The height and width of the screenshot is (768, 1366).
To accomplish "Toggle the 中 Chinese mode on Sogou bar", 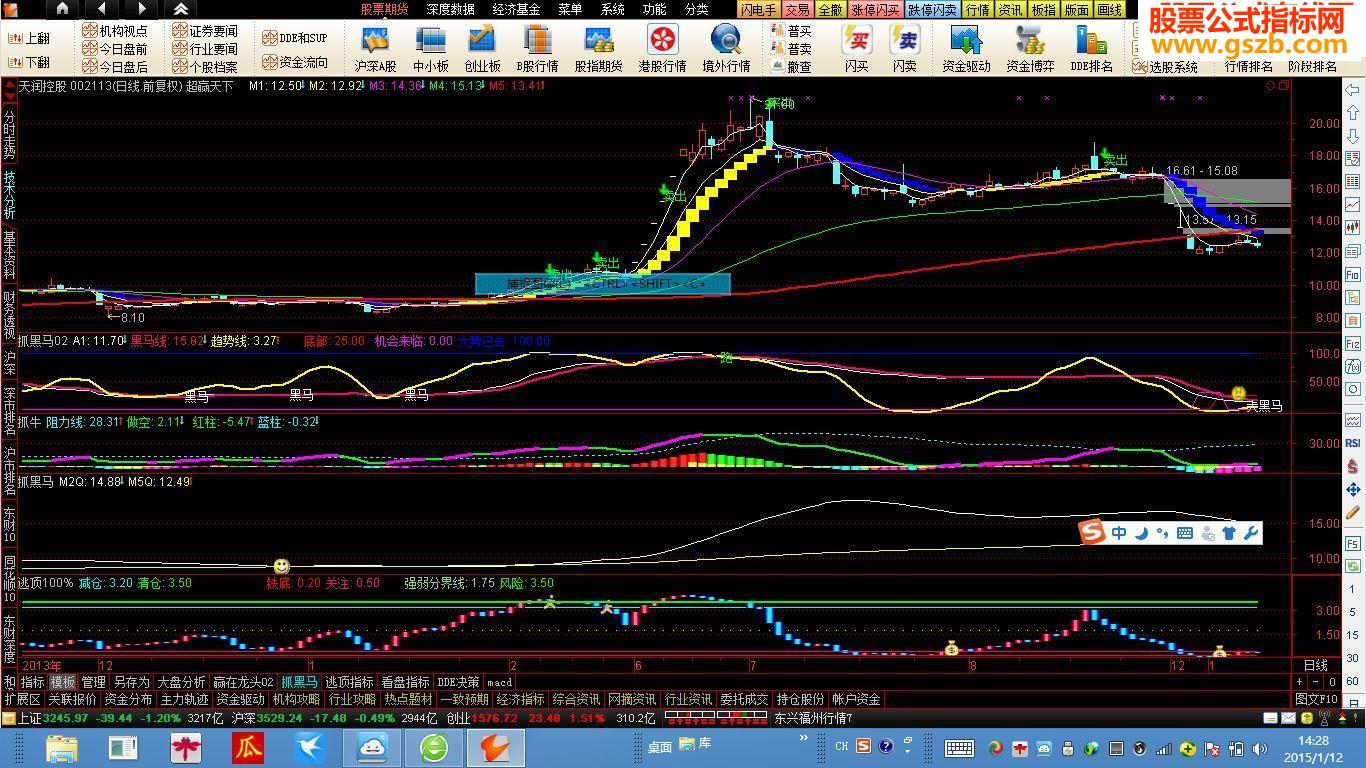I will pyautogui.click(x=1119, y=533).
